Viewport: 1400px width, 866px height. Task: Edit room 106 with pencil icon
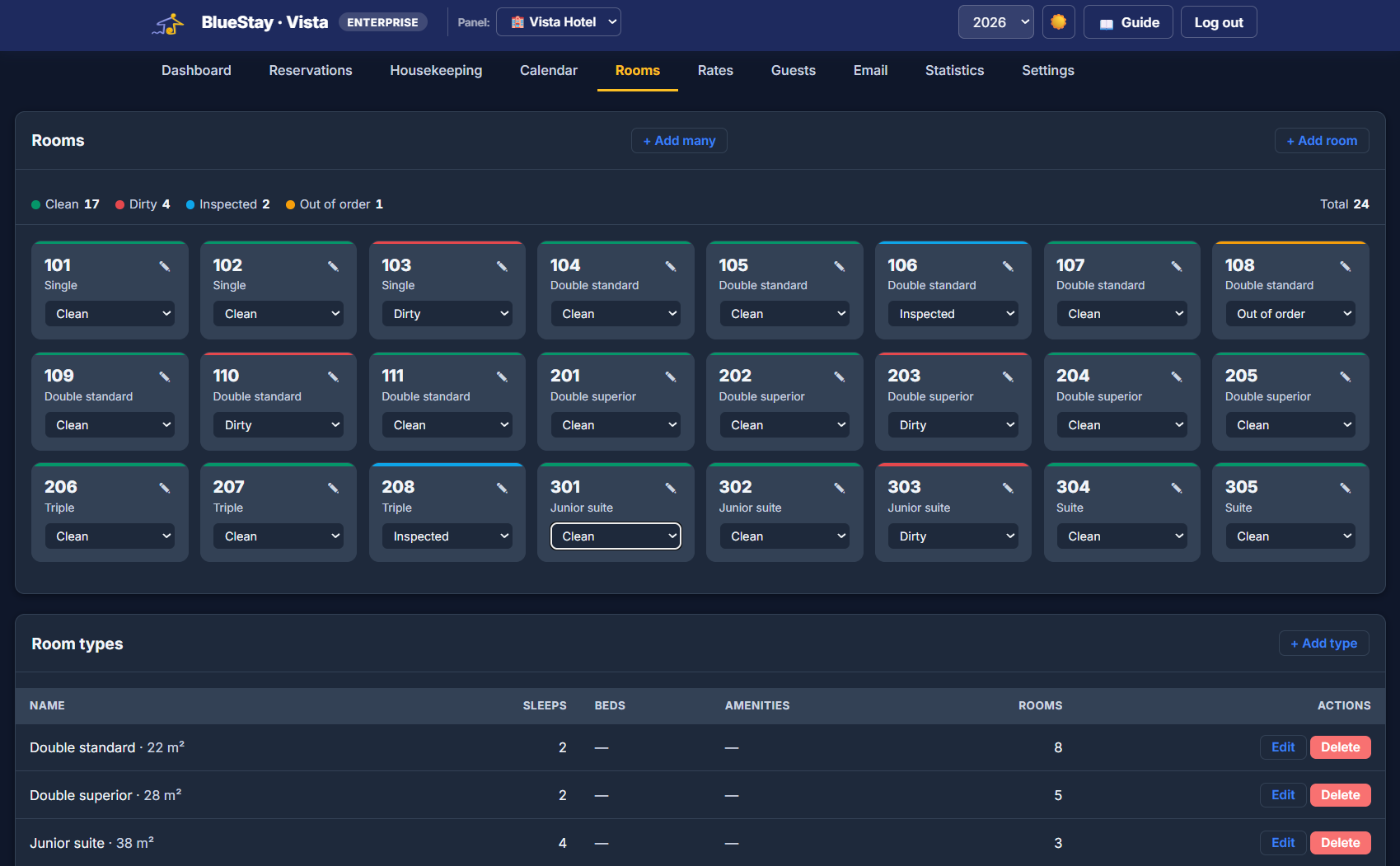pyautogui.click(x=1008, y=266)
